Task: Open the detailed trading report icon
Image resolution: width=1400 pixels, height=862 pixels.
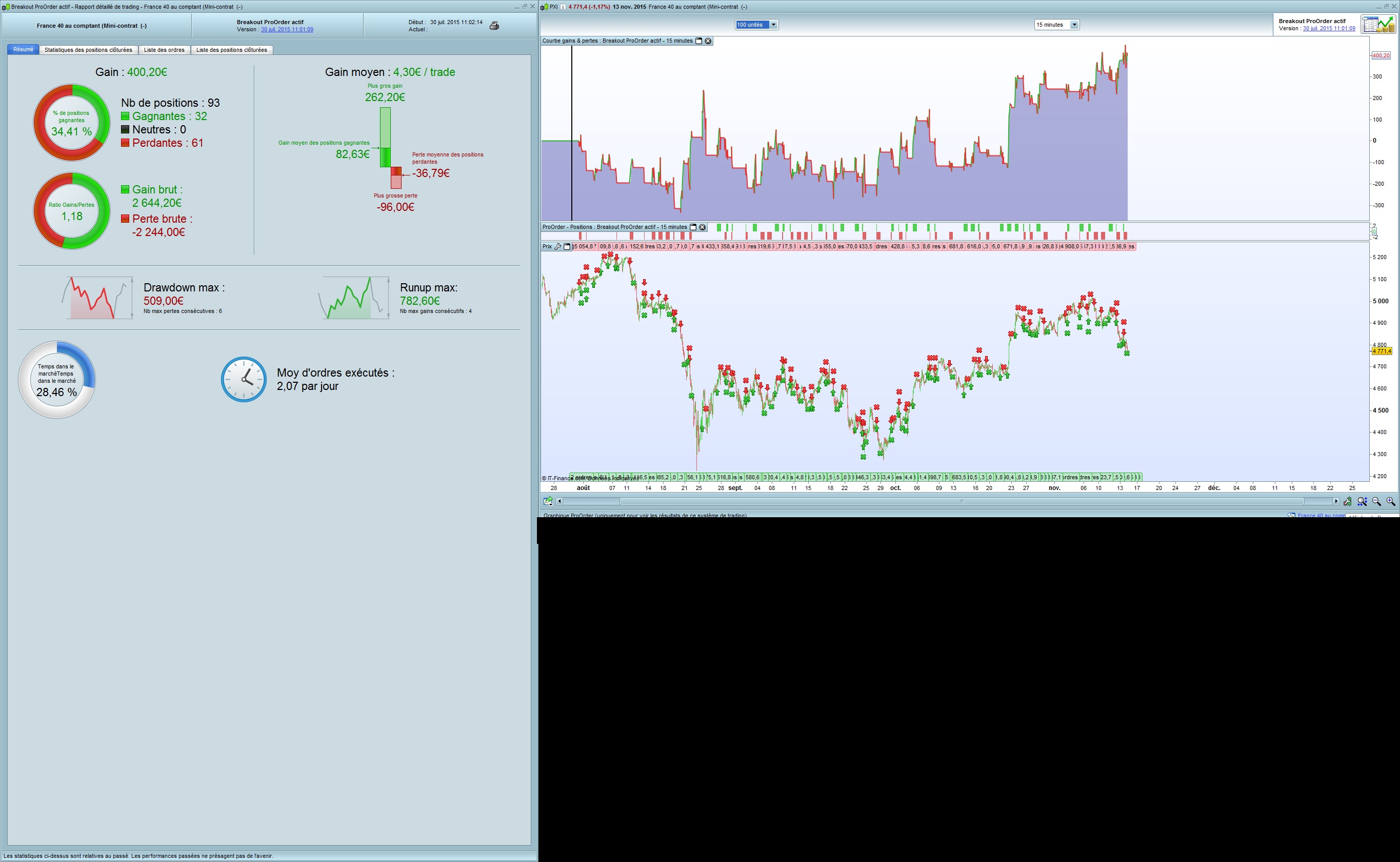Action: [1377, 25]
